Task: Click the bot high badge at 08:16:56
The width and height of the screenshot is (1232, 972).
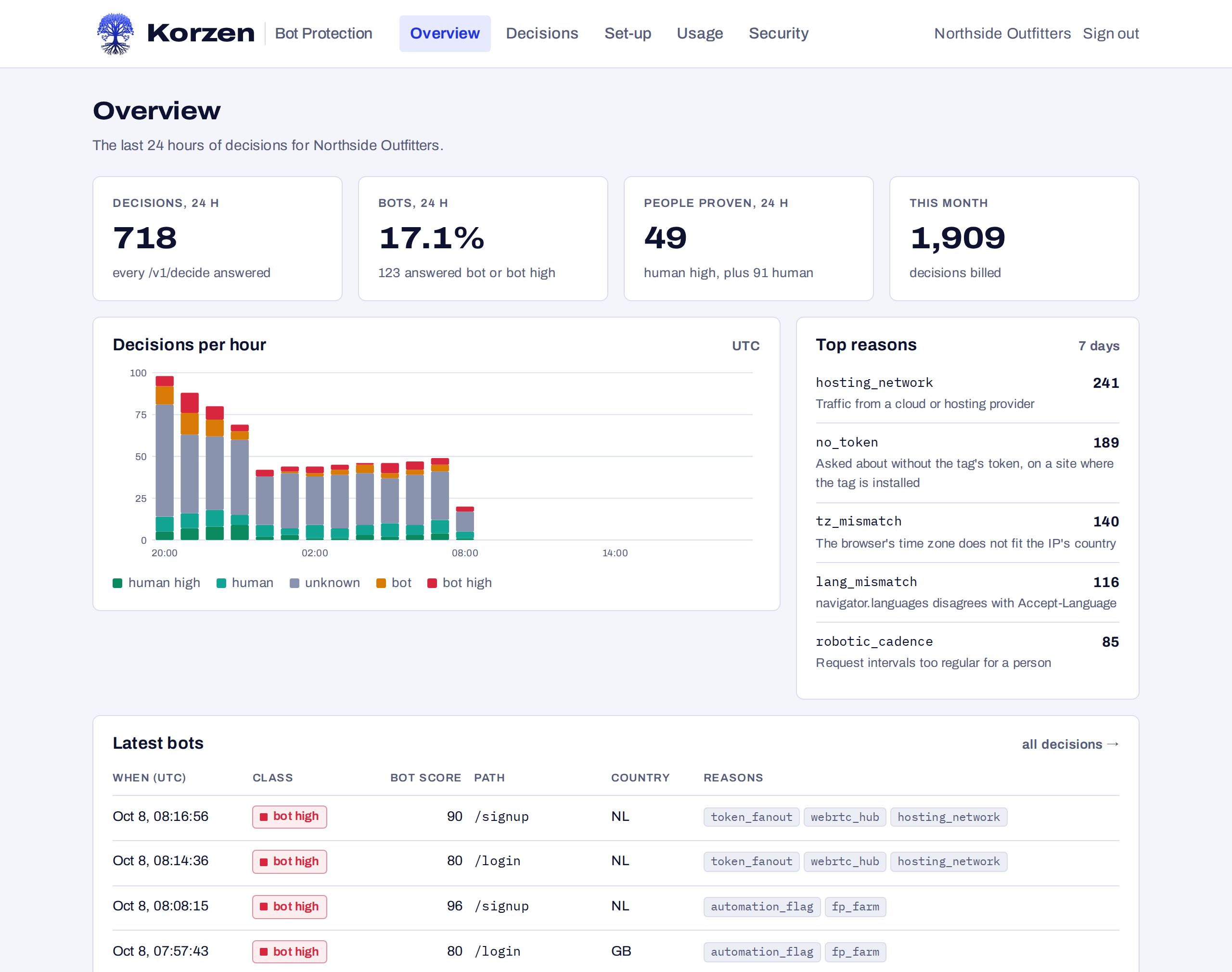Action: 290,817
